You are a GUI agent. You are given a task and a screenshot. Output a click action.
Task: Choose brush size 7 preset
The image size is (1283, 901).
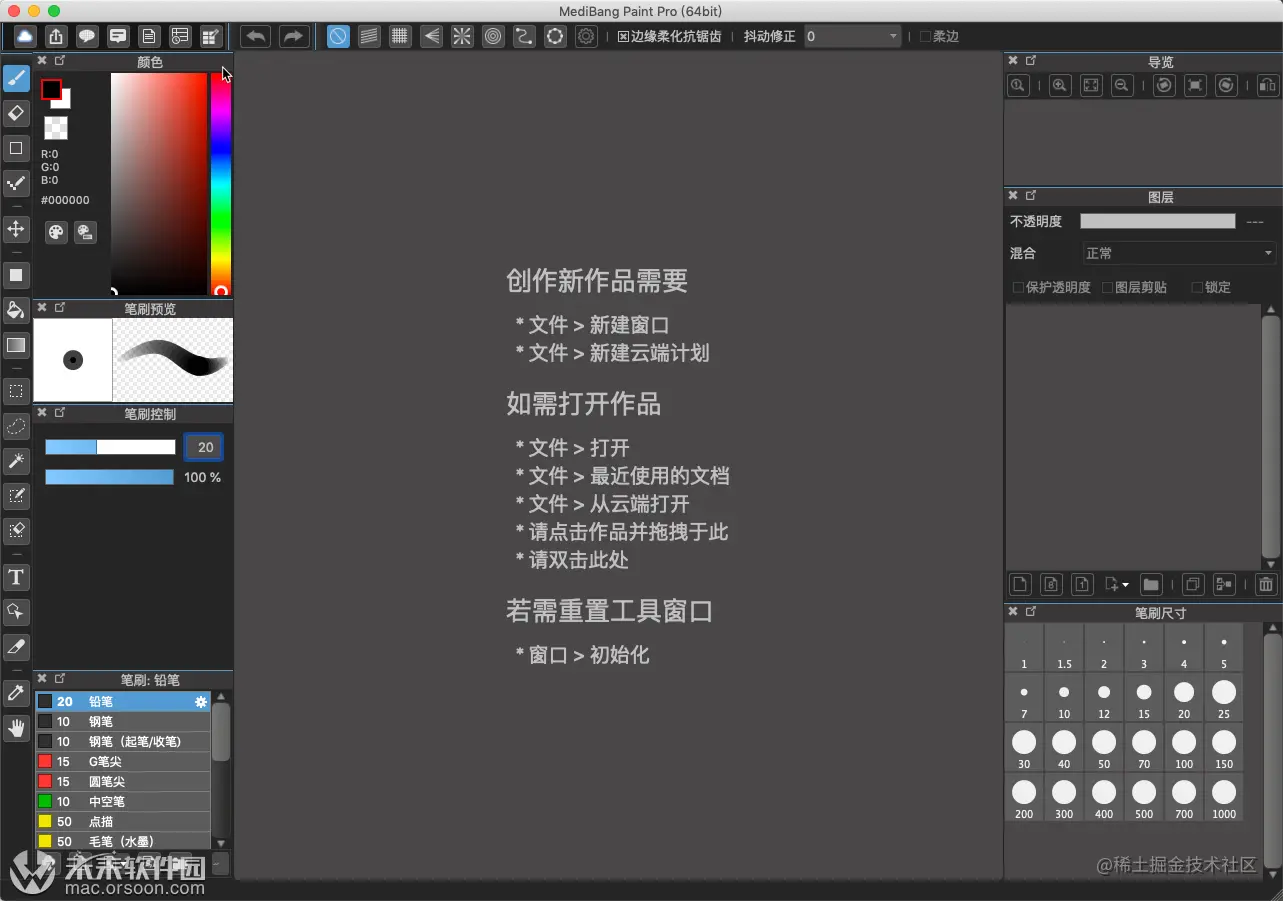[1024, 697]
